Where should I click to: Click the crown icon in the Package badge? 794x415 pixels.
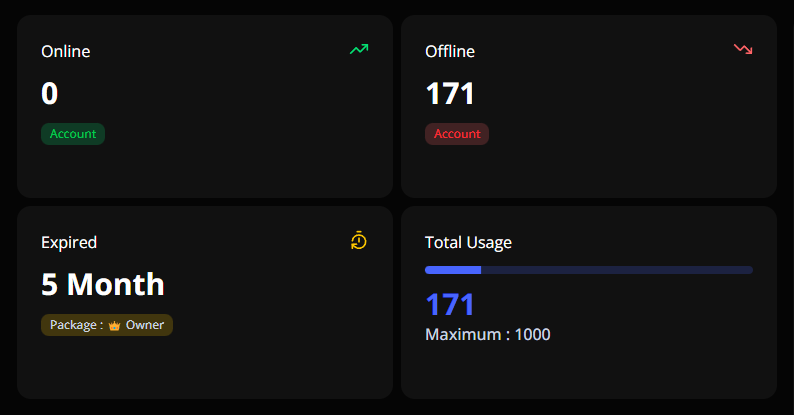[114, 325]
